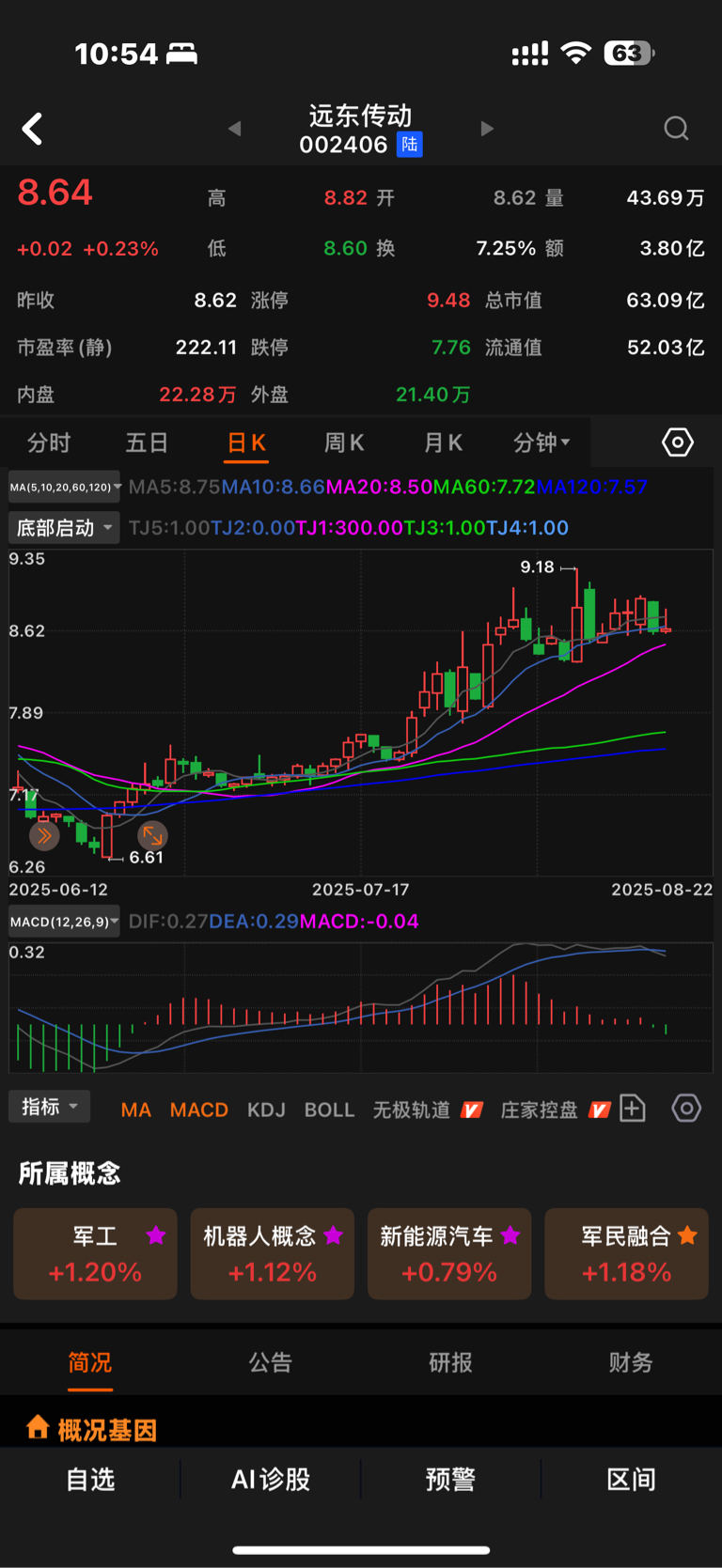This screenshot has height=1568, width=722.
Task: Open the MACD(12,26,9) dropdown
Action: click(65, 922)
